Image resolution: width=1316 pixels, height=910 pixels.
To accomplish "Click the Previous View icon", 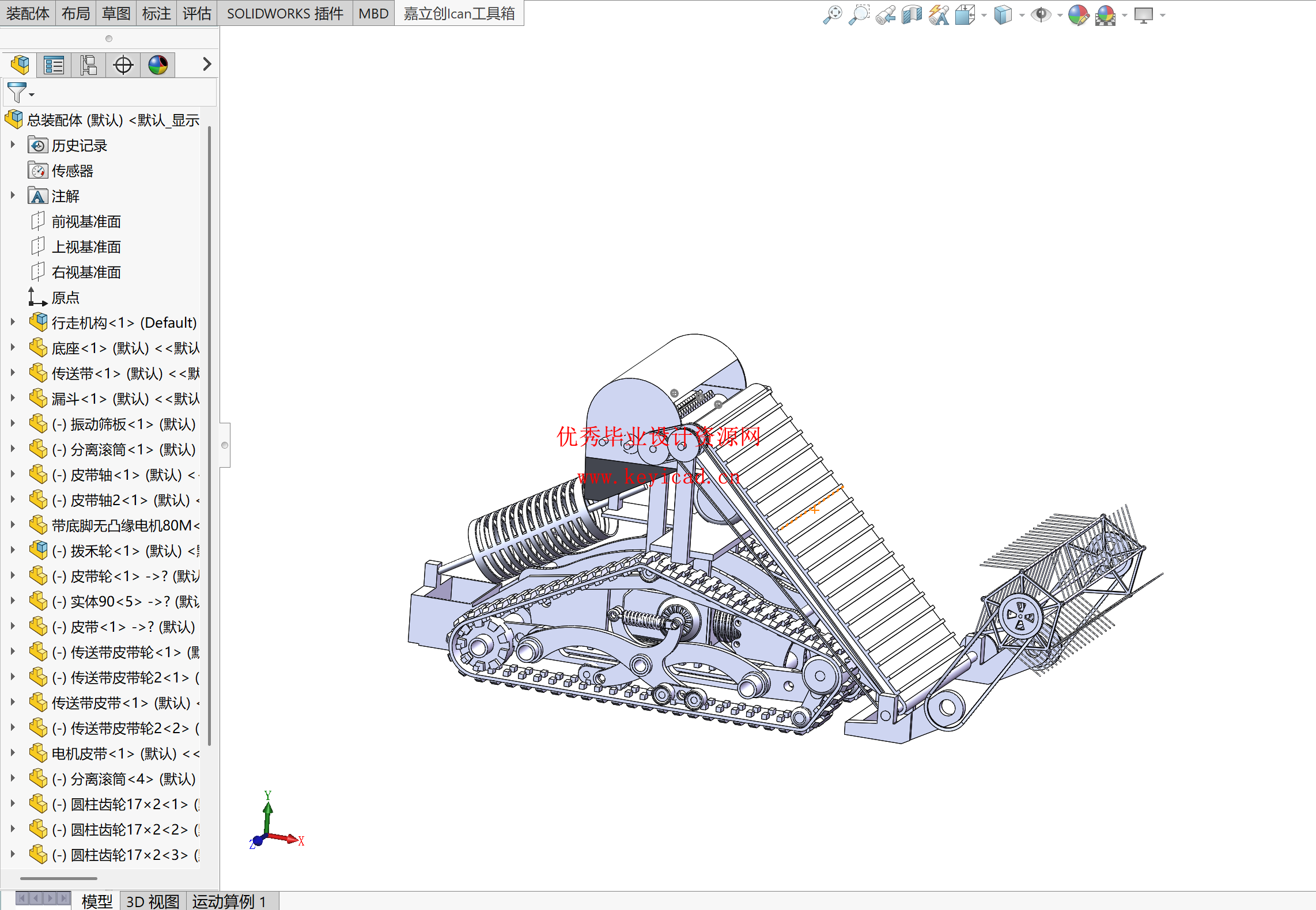I will [x=886, y=15].
